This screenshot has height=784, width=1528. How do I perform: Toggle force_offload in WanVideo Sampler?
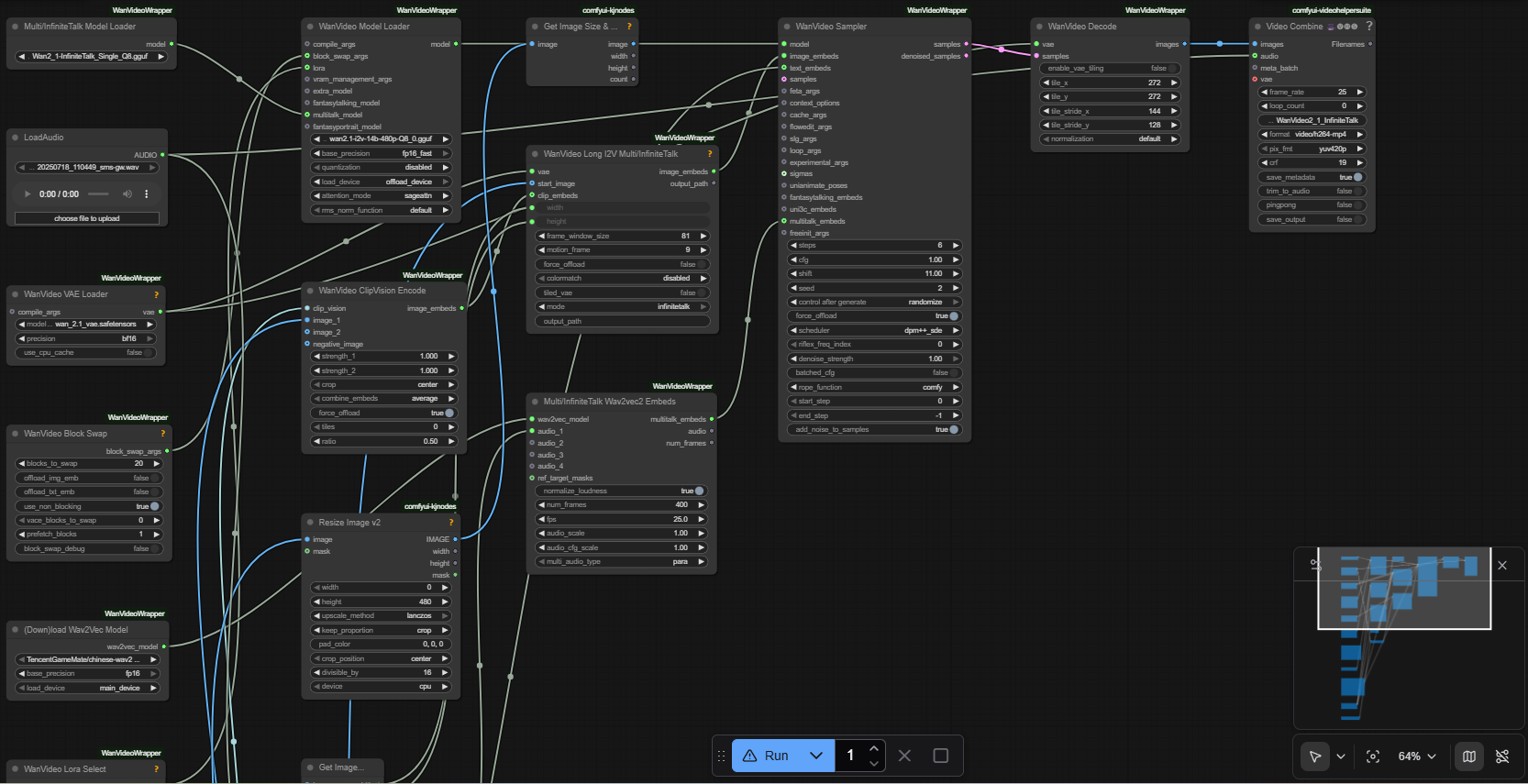click(x=954, y=316)
